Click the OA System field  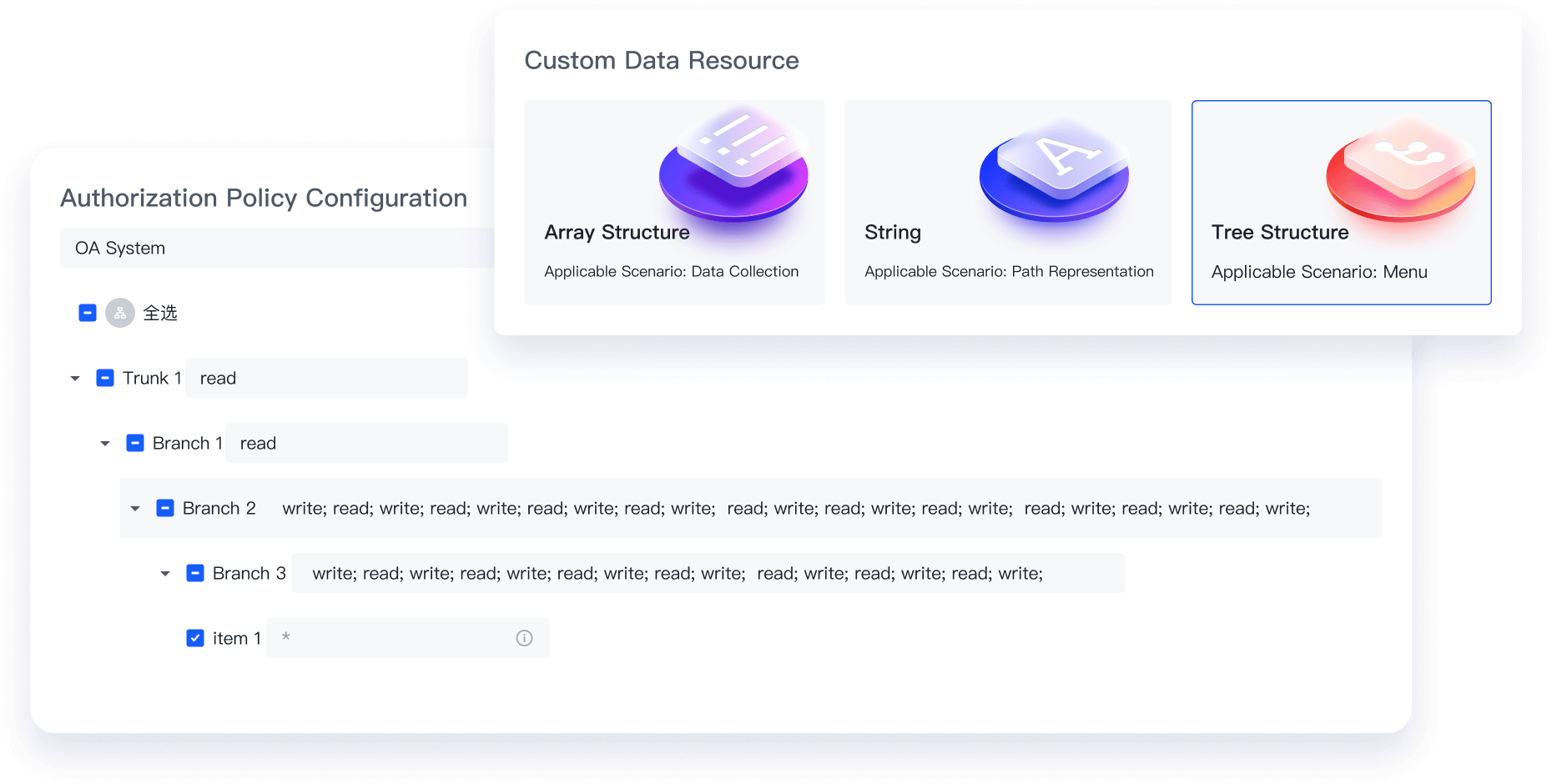[x=277, y=248]
